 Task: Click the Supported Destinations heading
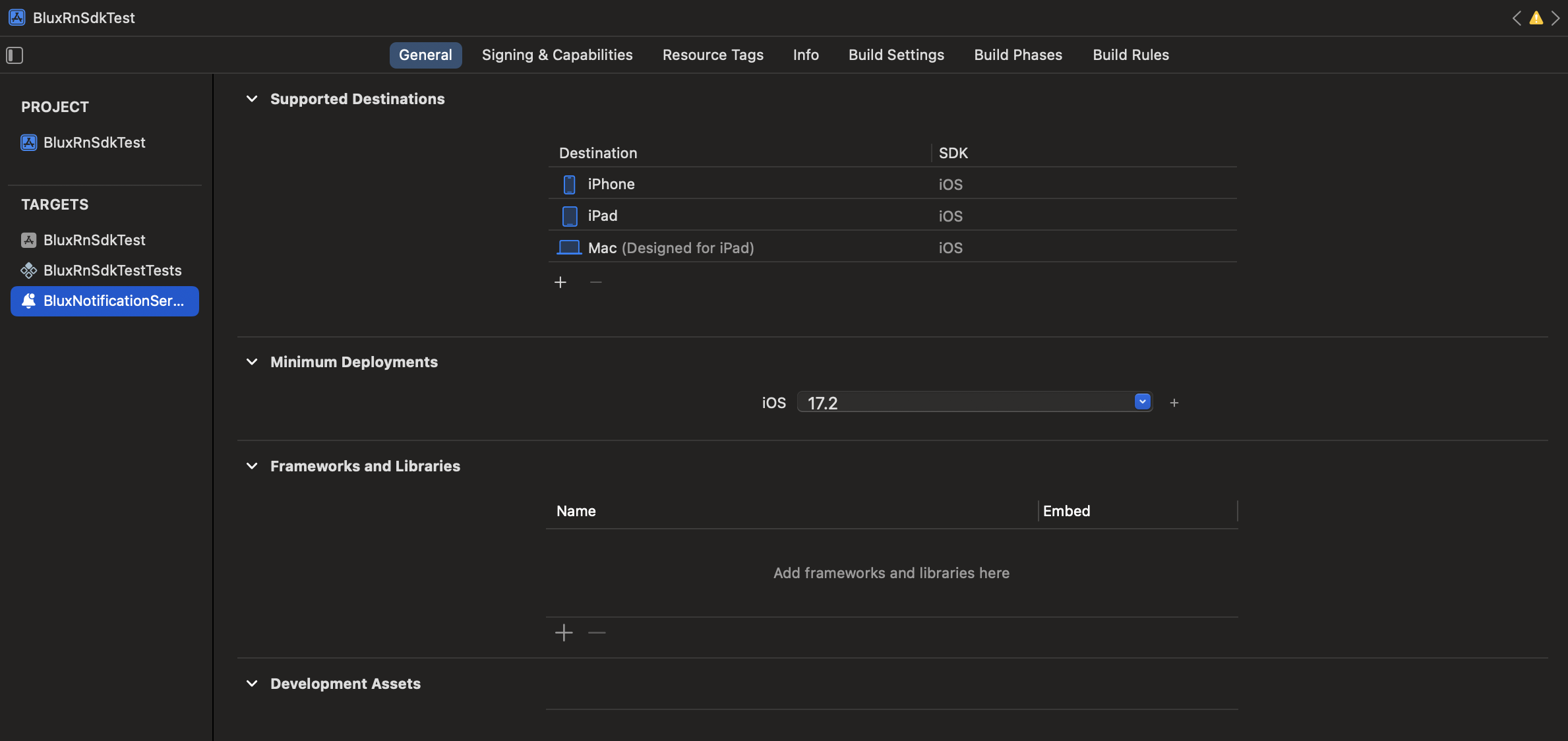pyautogui.click(x=357, y=99)
